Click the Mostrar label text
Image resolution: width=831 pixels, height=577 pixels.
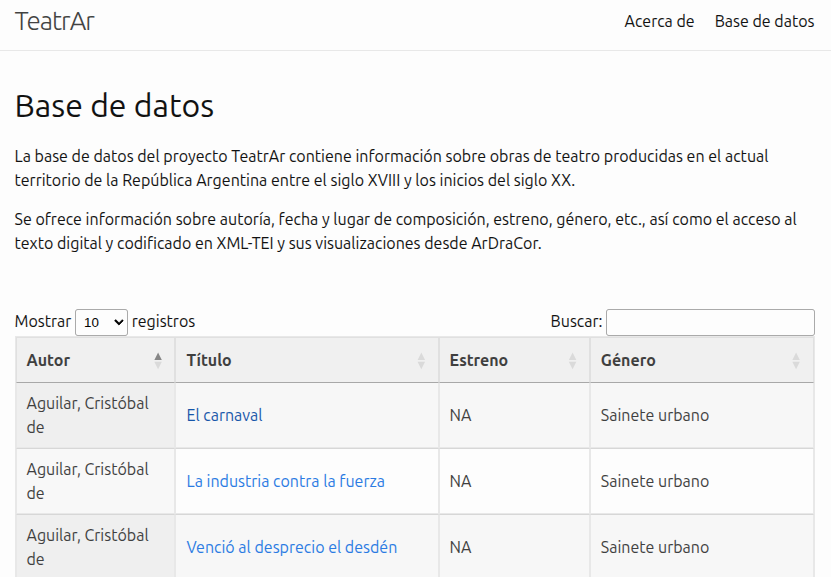click(43, 322)
